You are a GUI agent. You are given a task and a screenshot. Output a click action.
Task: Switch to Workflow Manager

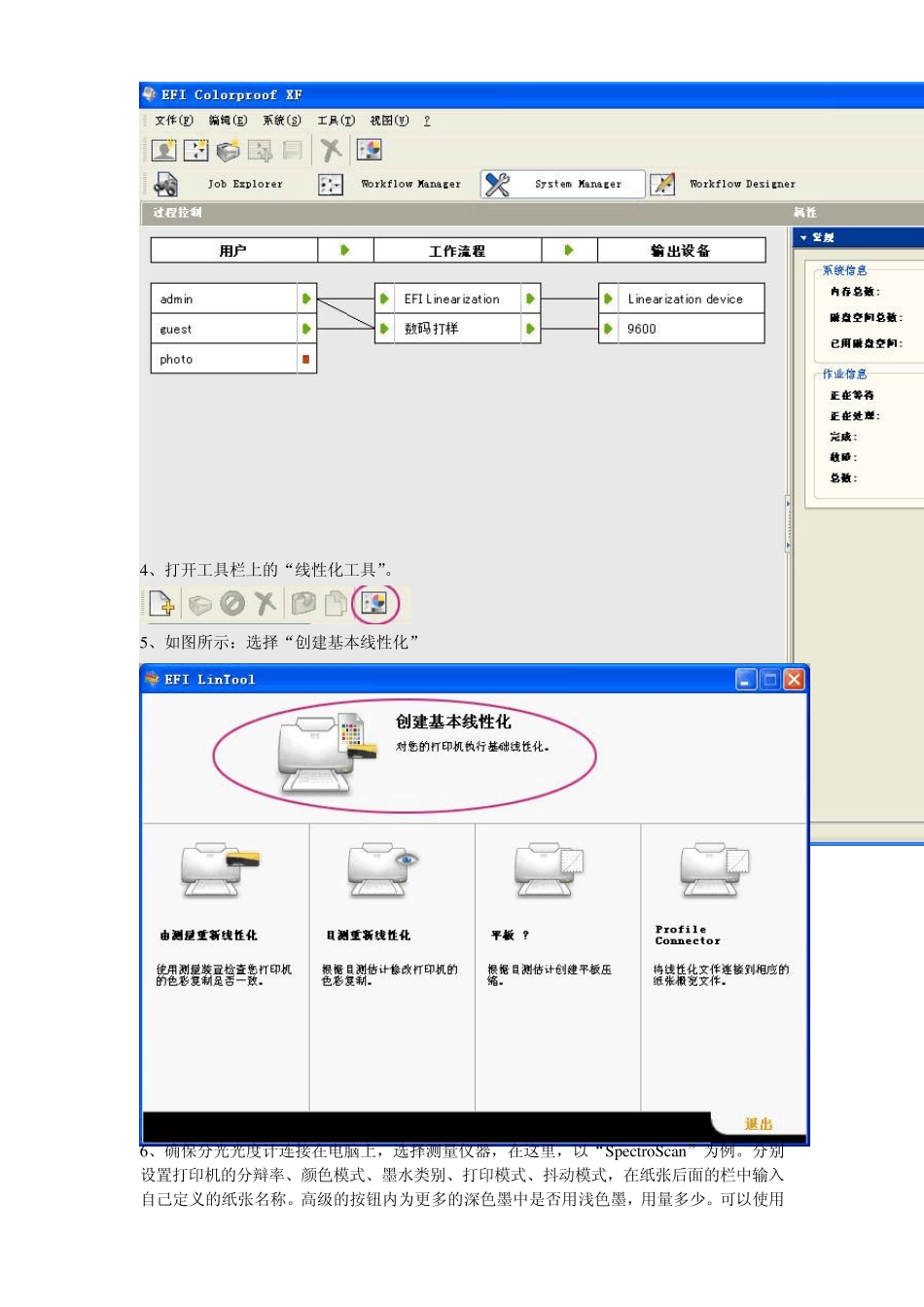coord(410,184)
